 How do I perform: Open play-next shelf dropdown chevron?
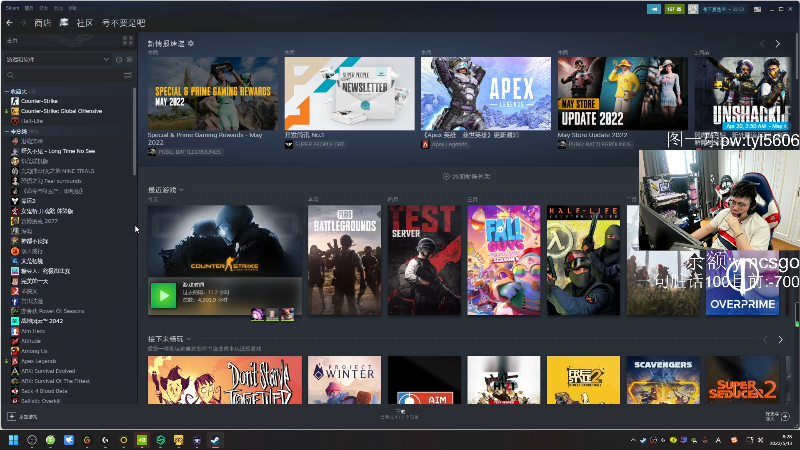[188, 339]
